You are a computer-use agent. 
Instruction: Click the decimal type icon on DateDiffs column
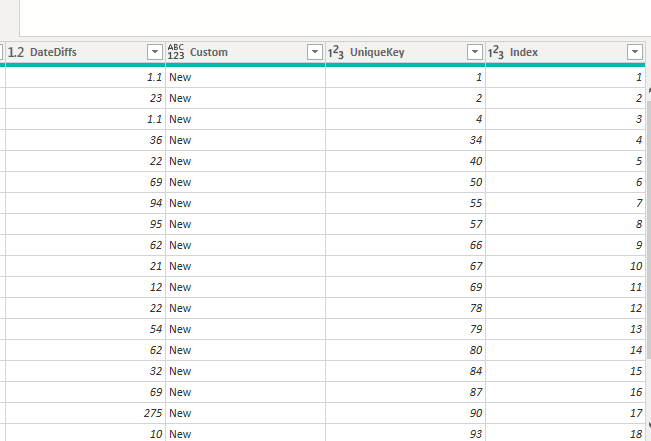click(15, 52)
